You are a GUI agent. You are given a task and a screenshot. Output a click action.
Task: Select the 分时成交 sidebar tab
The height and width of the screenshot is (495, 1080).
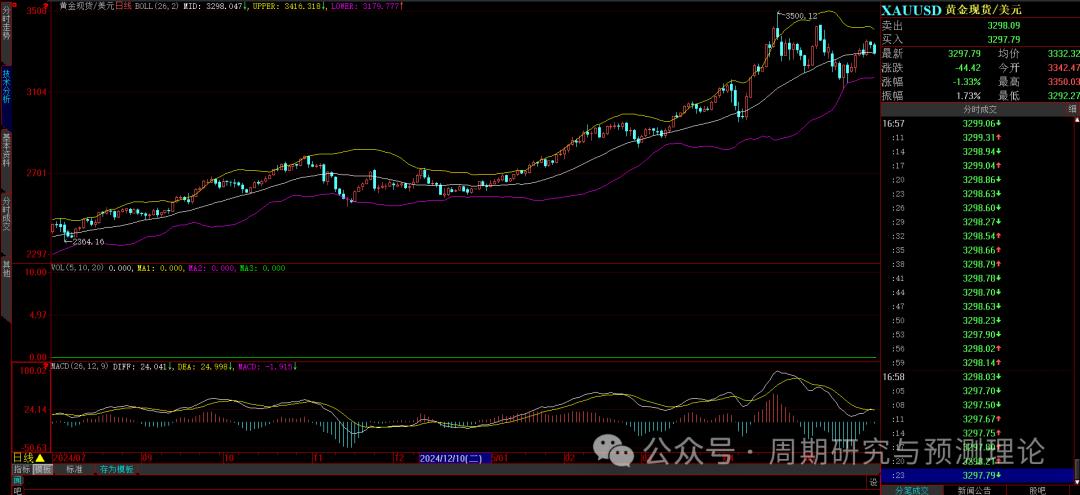click(x=6, y=211)
